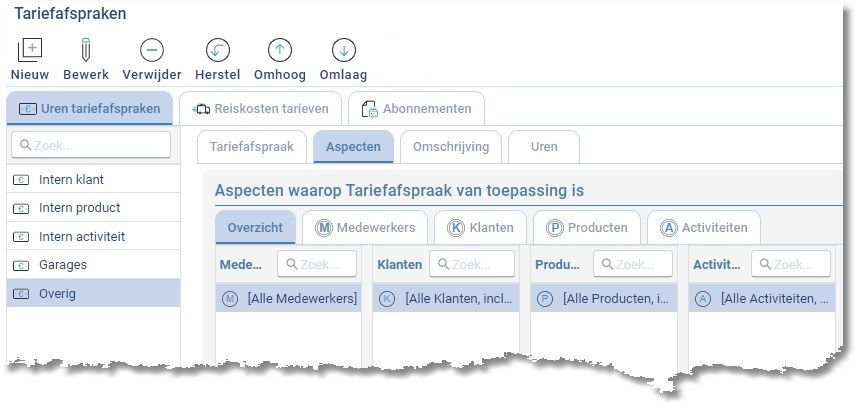This screenshot has height=407, width=857.
Task: Open the Klanten aspect tab
Action: (480, 228)
